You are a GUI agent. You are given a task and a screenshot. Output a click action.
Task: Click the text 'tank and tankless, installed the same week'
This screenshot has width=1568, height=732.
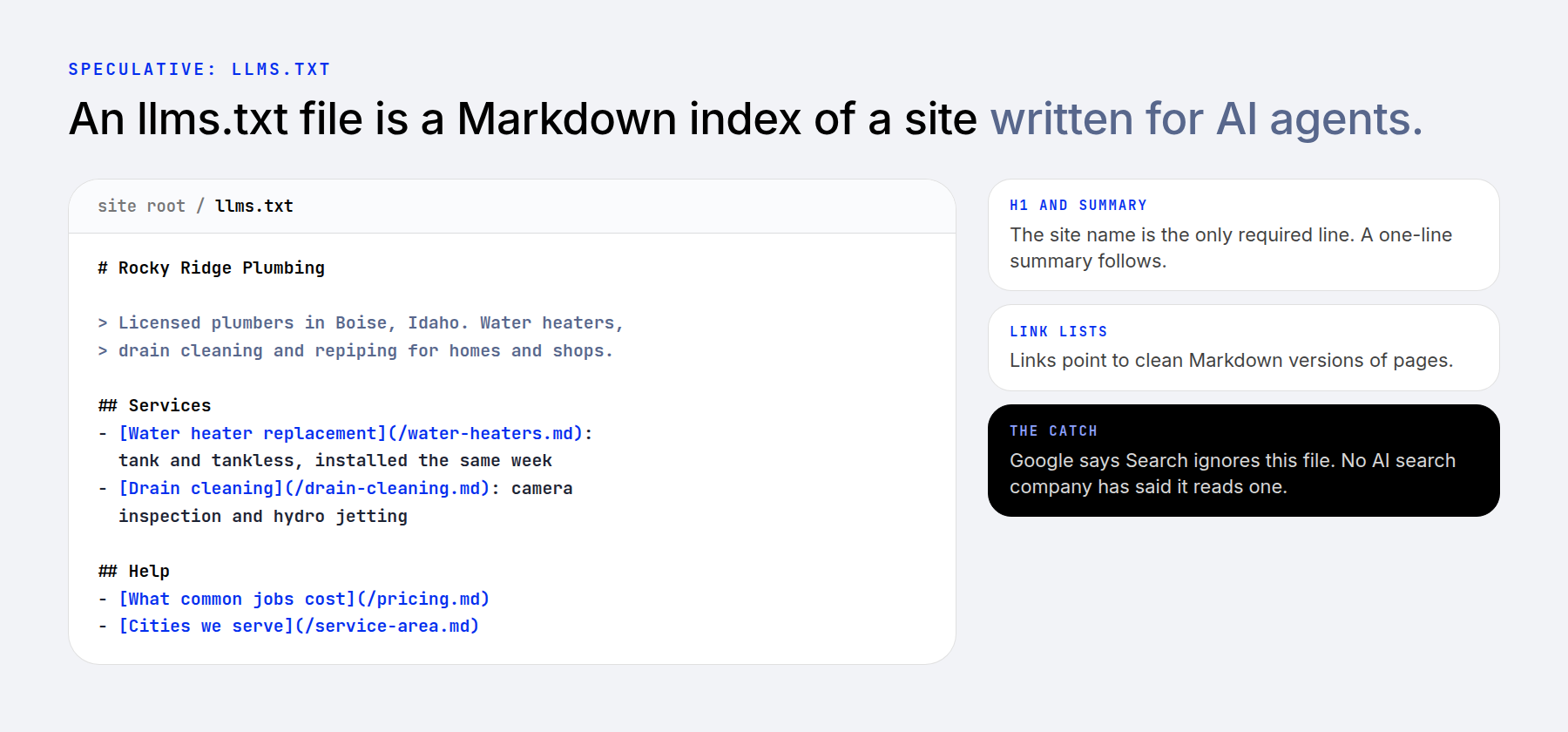click(335, 461)
